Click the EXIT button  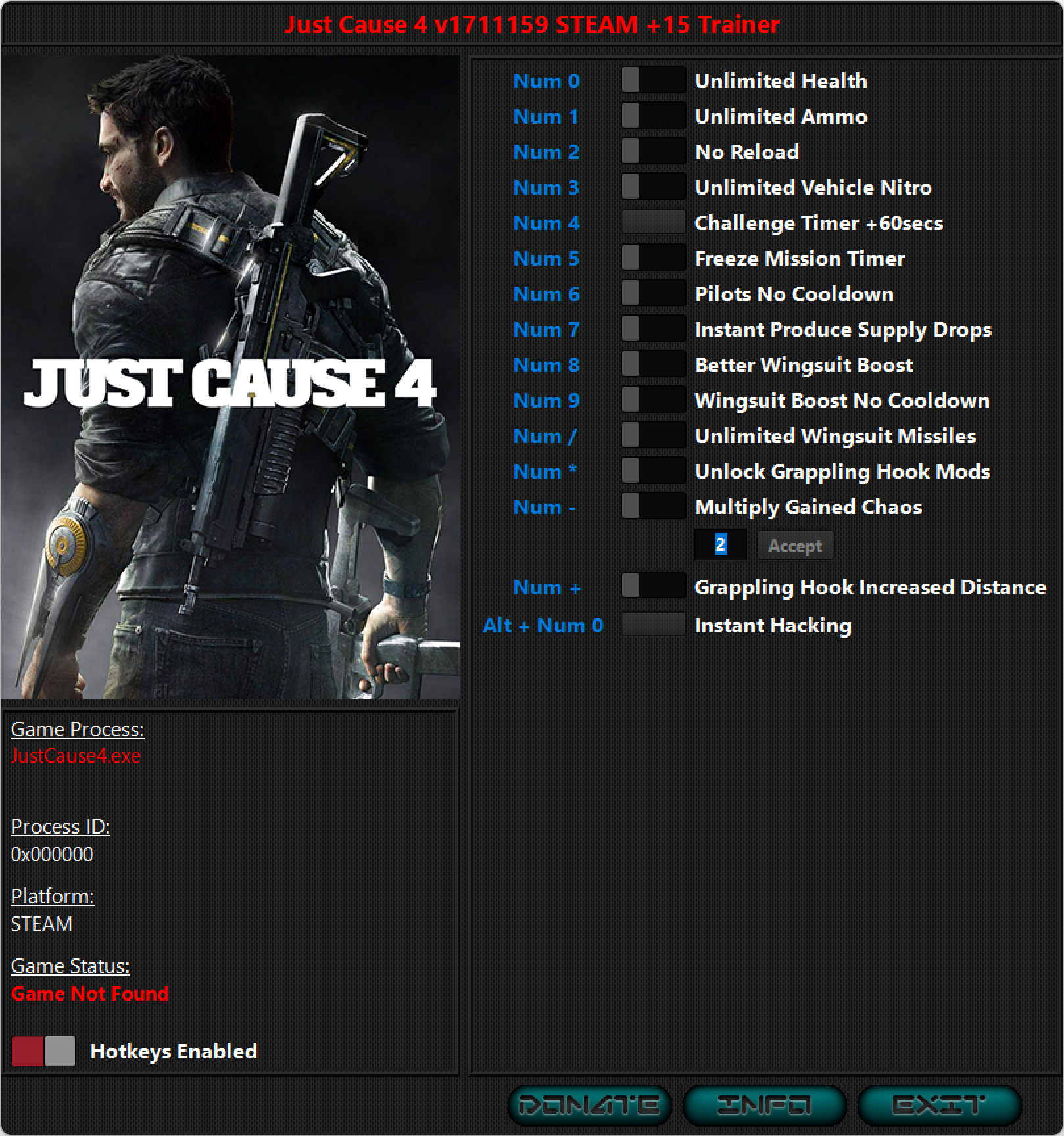pos(939,1105)
